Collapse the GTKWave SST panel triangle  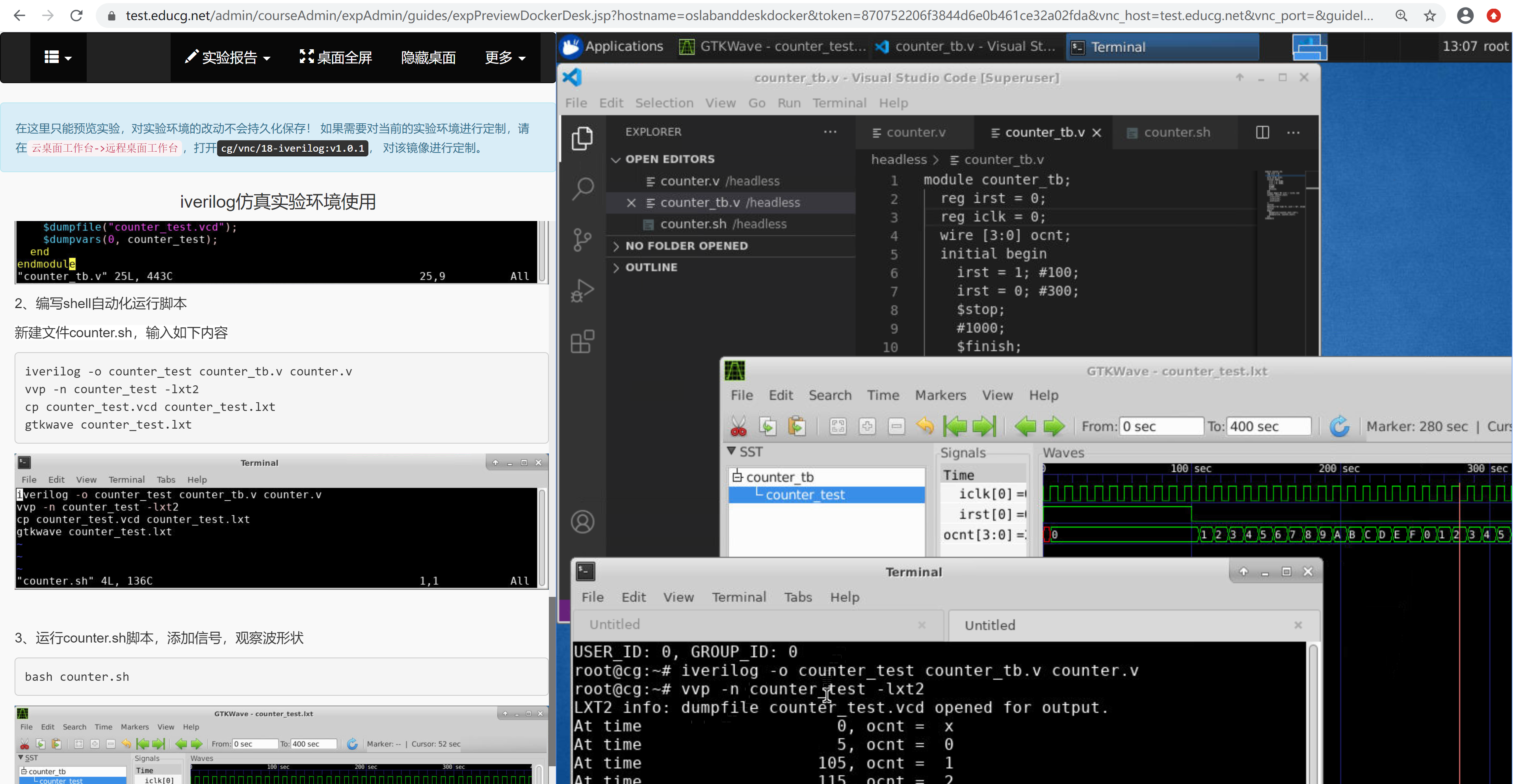(731, 451)
